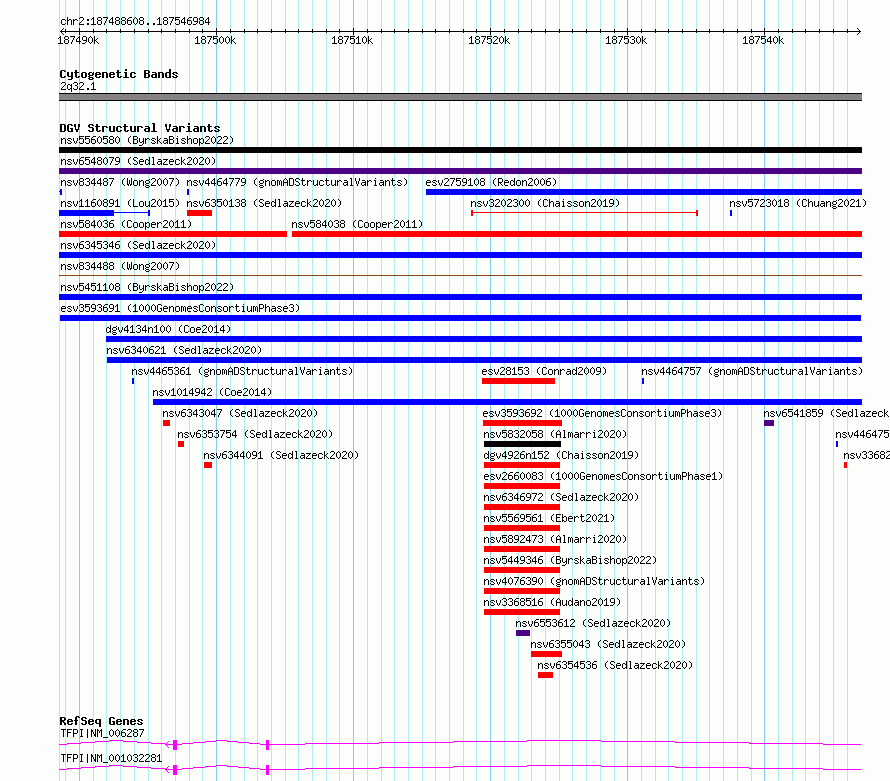Click the nsv834487 (Wong2007) label
The image size is (890, 781).
tap(120, 182)
